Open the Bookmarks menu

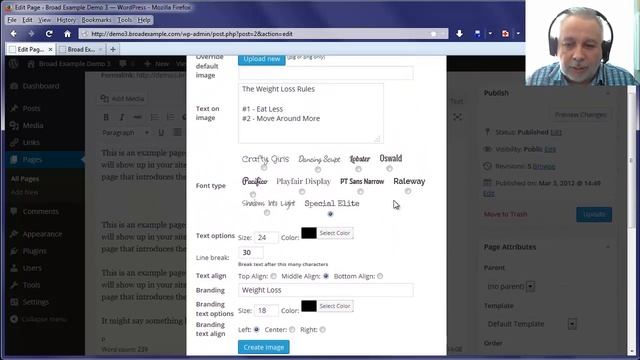point(96,20)
